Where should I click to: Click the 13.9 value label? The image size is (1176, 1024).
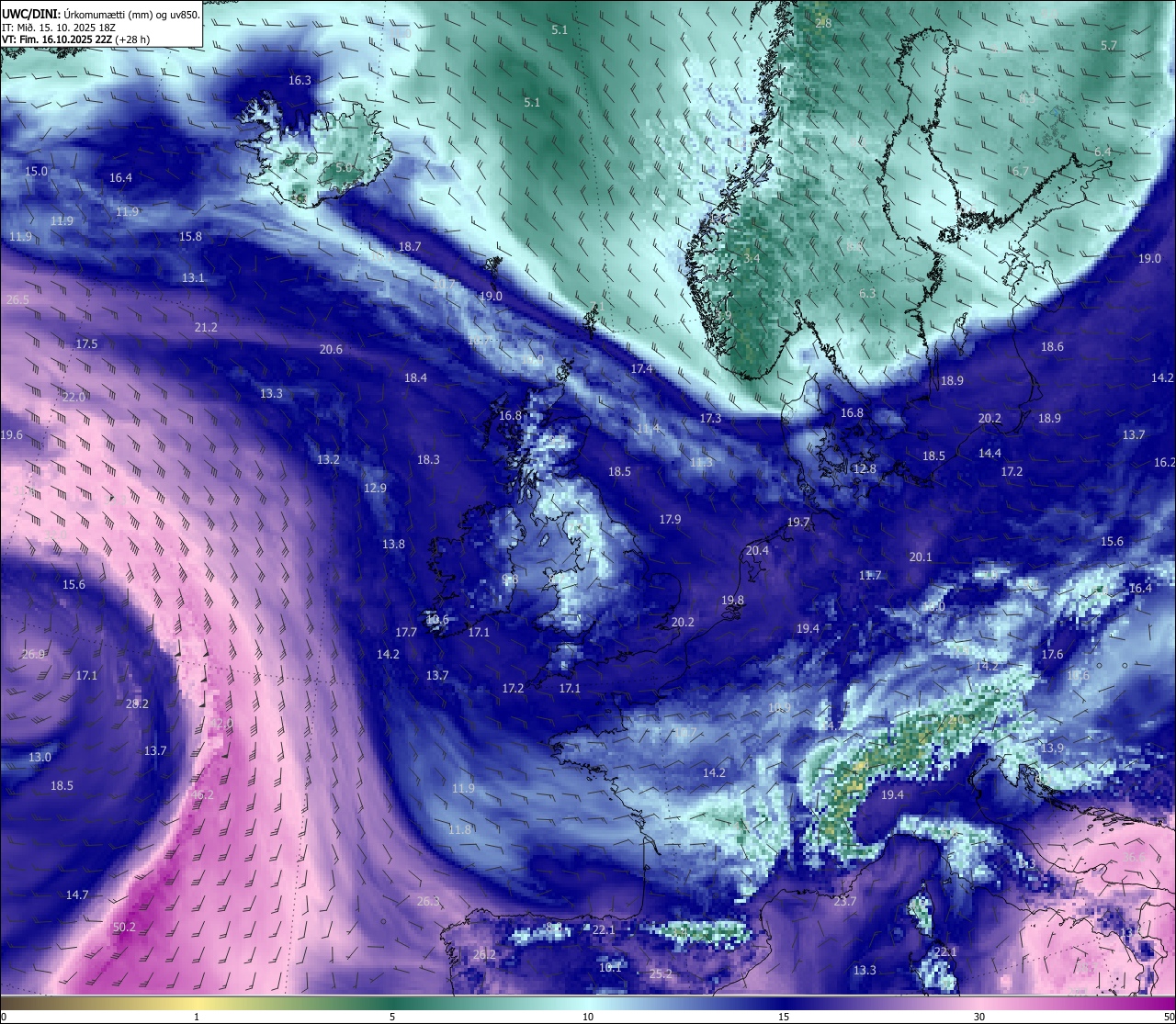point(1052,748)
